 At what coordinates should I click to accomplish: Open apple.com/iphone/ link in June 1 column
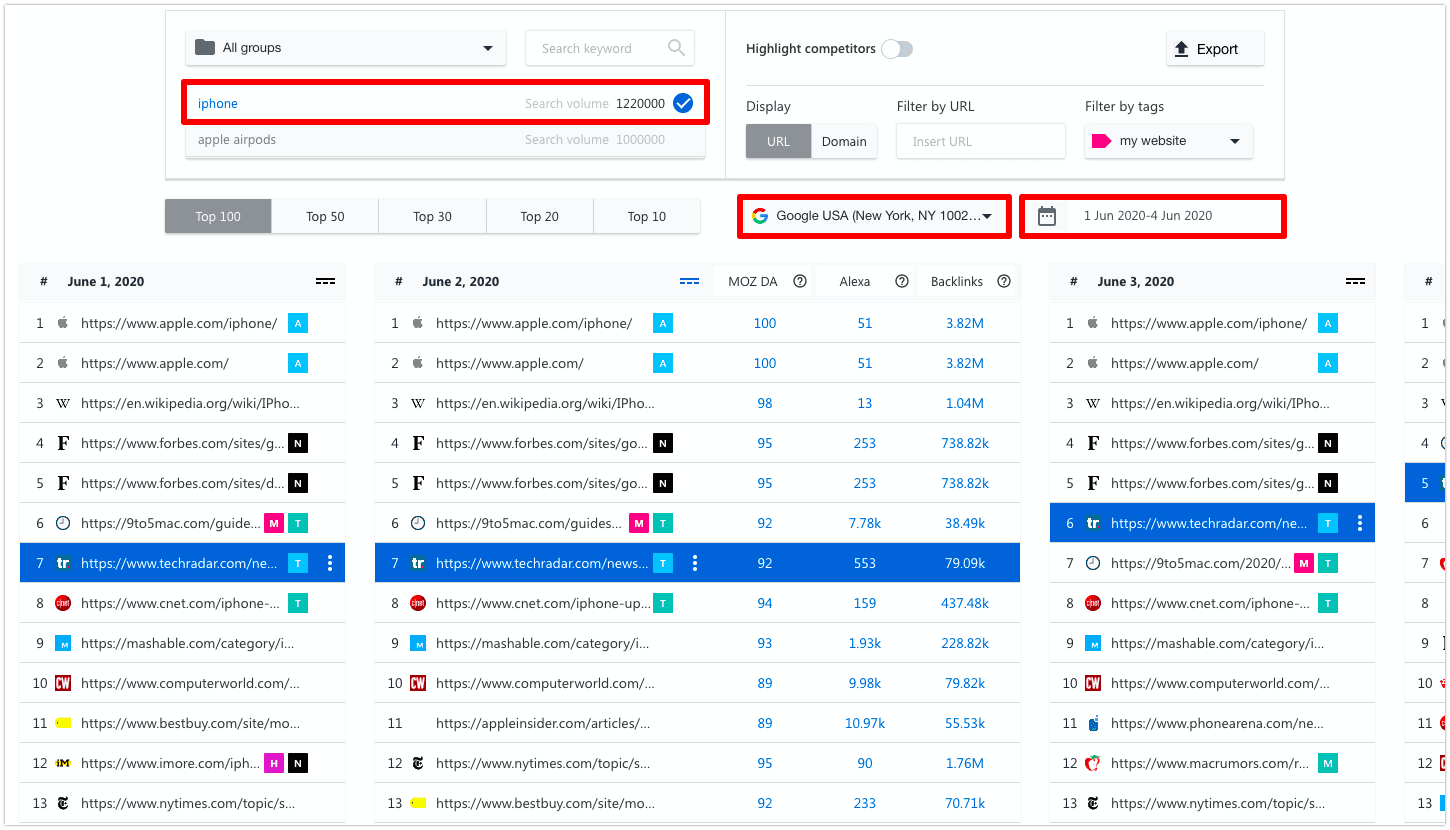(179, 323)
